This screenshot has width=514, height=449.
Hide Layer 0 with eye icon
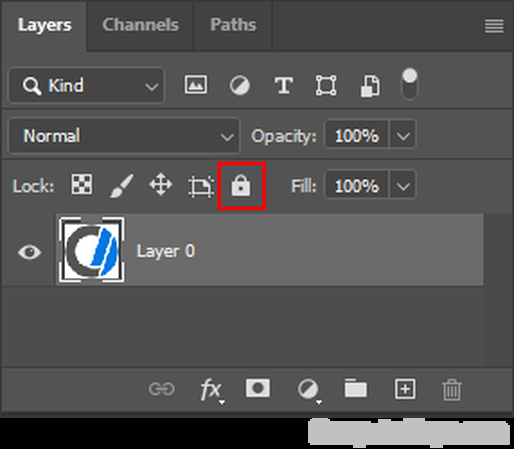[29, 252]
